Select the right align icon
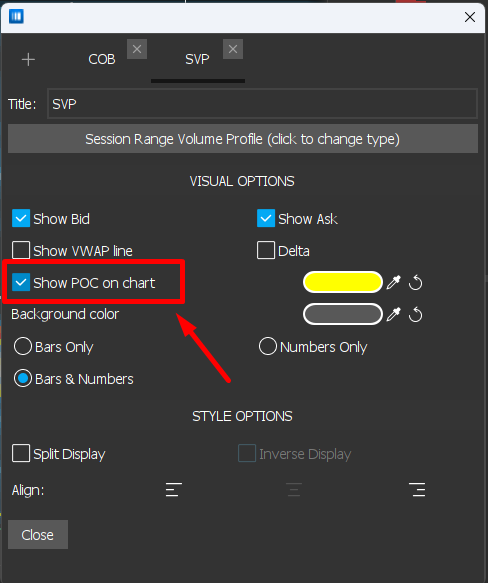The image size is (488, 583). pos(417,490)
